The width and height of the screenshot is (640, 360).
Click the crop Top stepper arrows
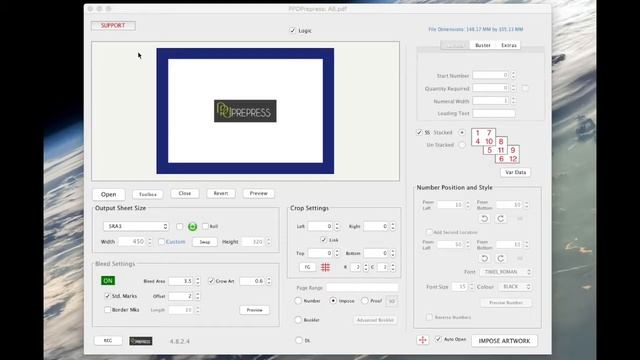[337, 253]
